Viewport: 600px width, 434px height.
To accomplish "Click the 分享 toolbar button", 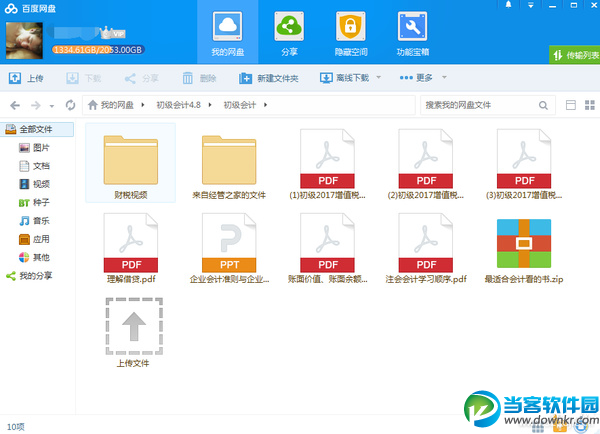I will tap(141, 78).
